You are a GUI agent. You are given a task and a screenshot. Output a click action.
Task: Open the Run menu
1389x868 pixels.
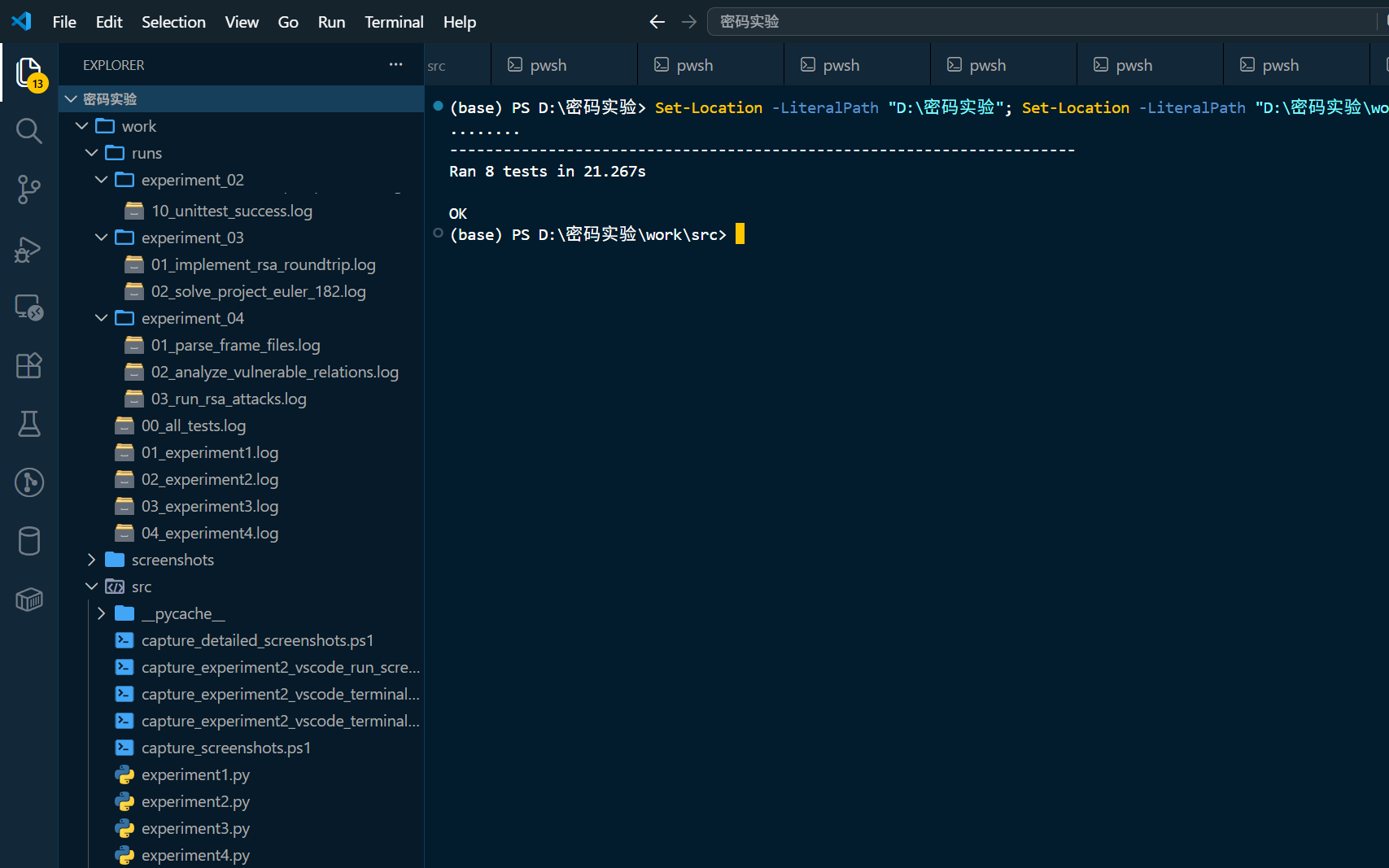pyautogui.click(x=331, y=22)
